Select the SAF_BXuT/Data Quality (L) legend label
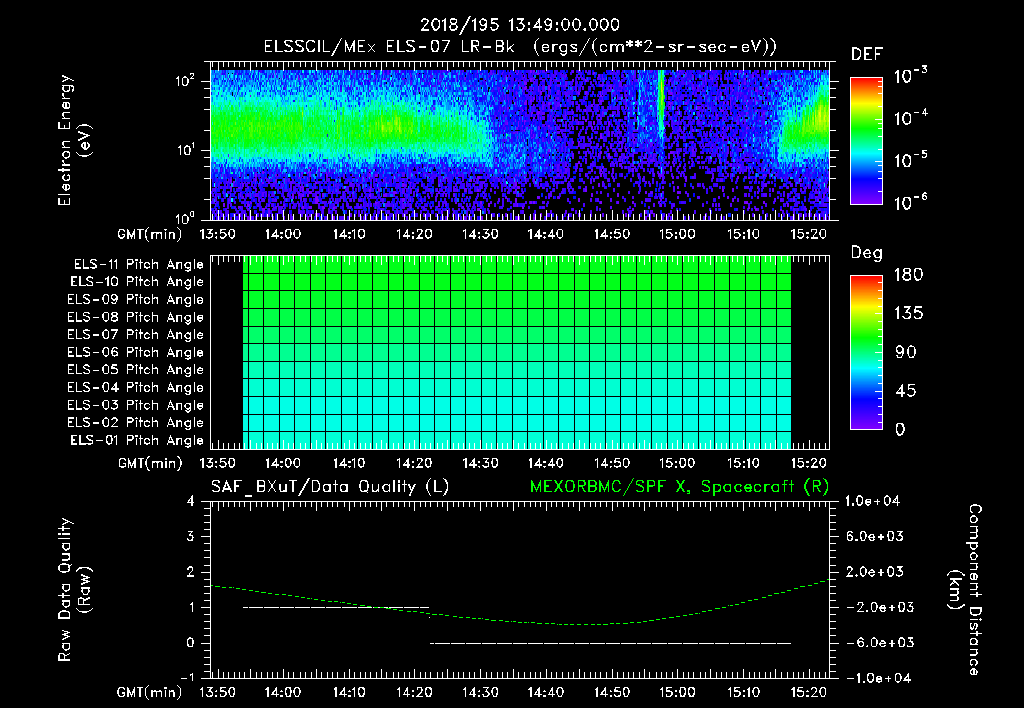1024x708 pixels. pos(329,486)
